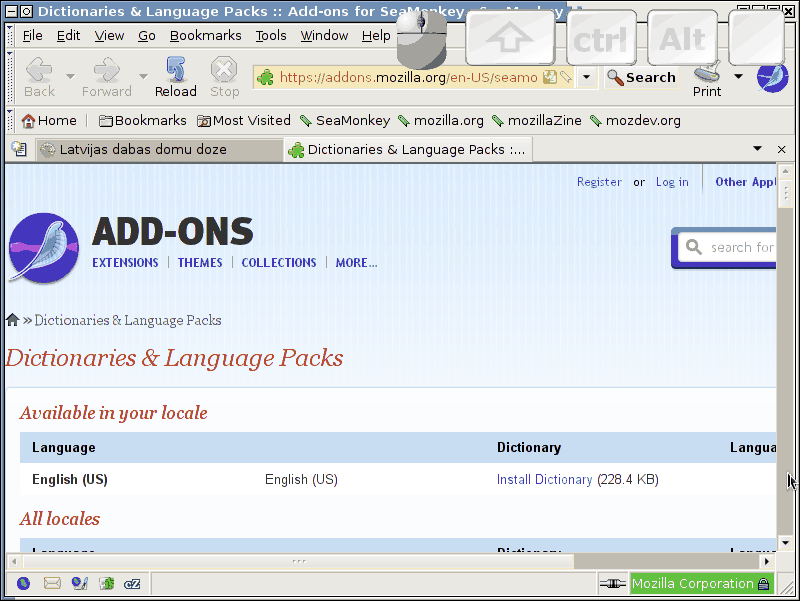
Task: Open the Window menu
Action: coord(324,35)
